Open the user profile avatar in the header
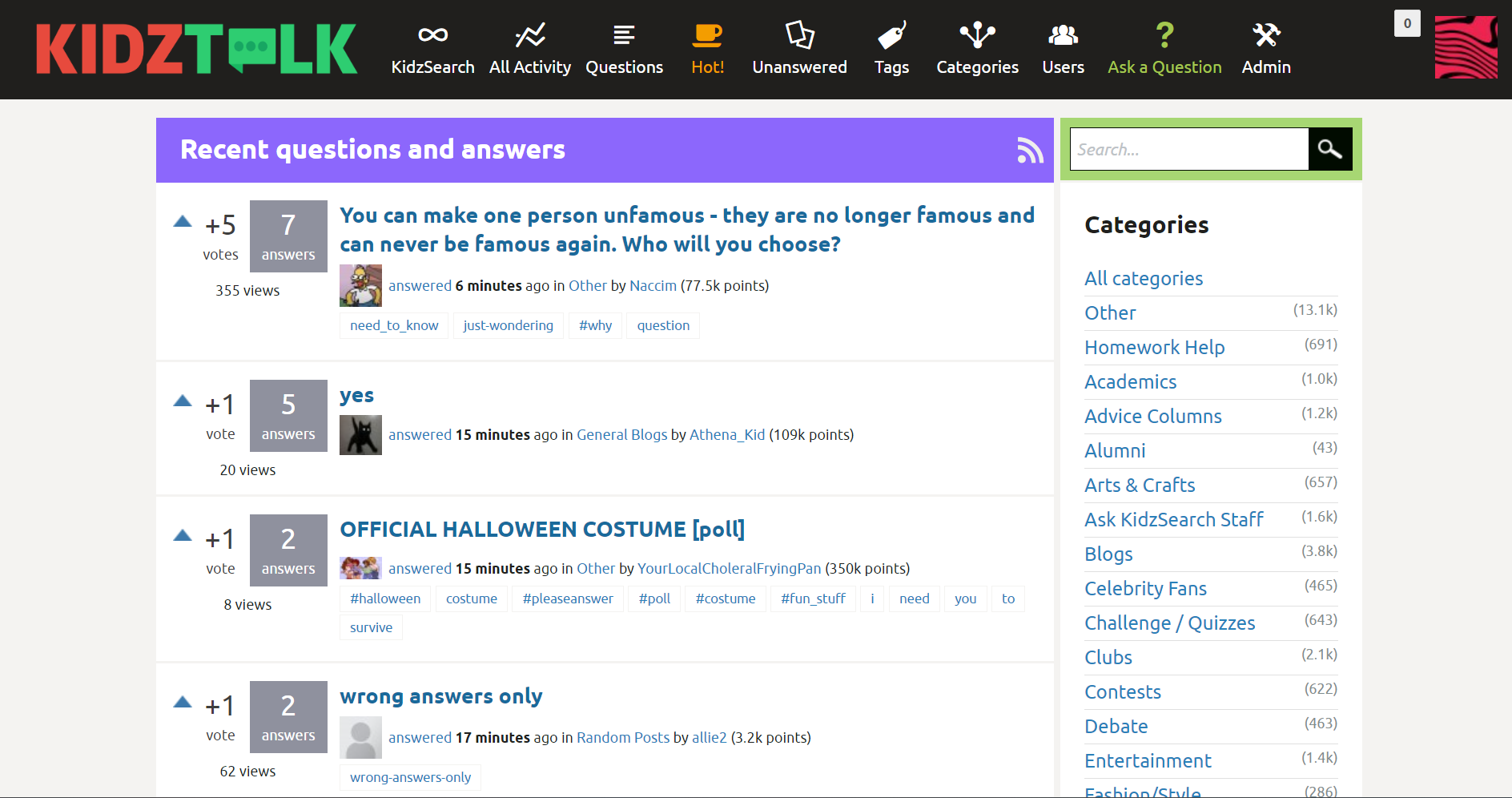Image resolution: width=1512 pixels, height=798 pixels. point(1466,47)
